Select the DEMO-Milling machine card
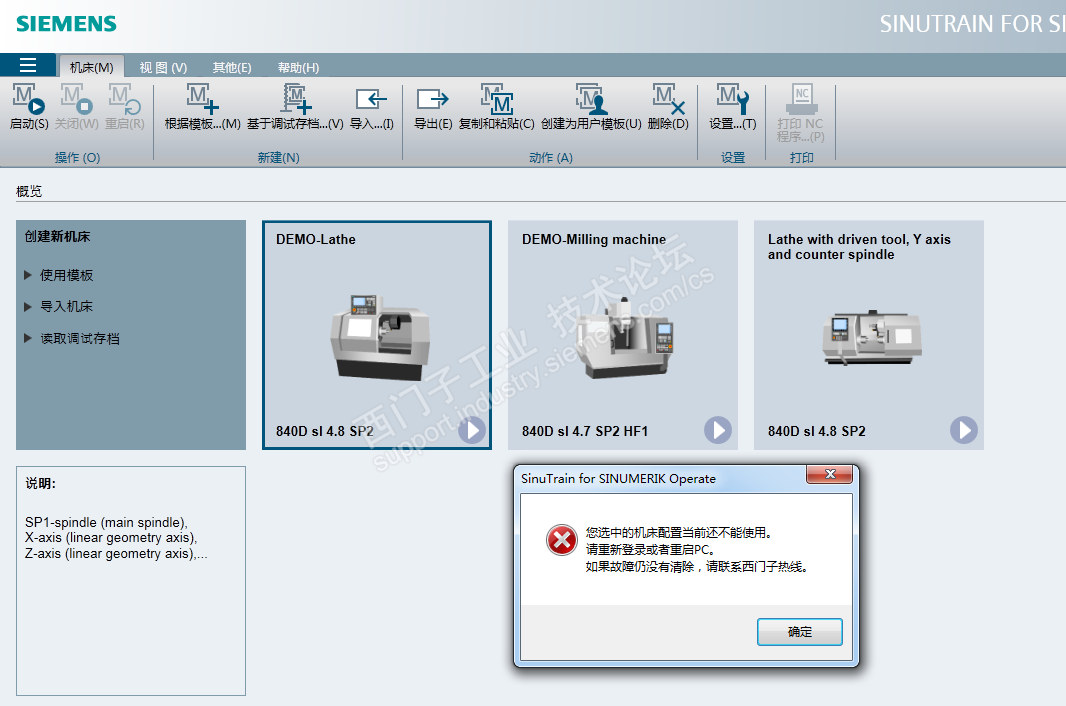 point(623,335)
